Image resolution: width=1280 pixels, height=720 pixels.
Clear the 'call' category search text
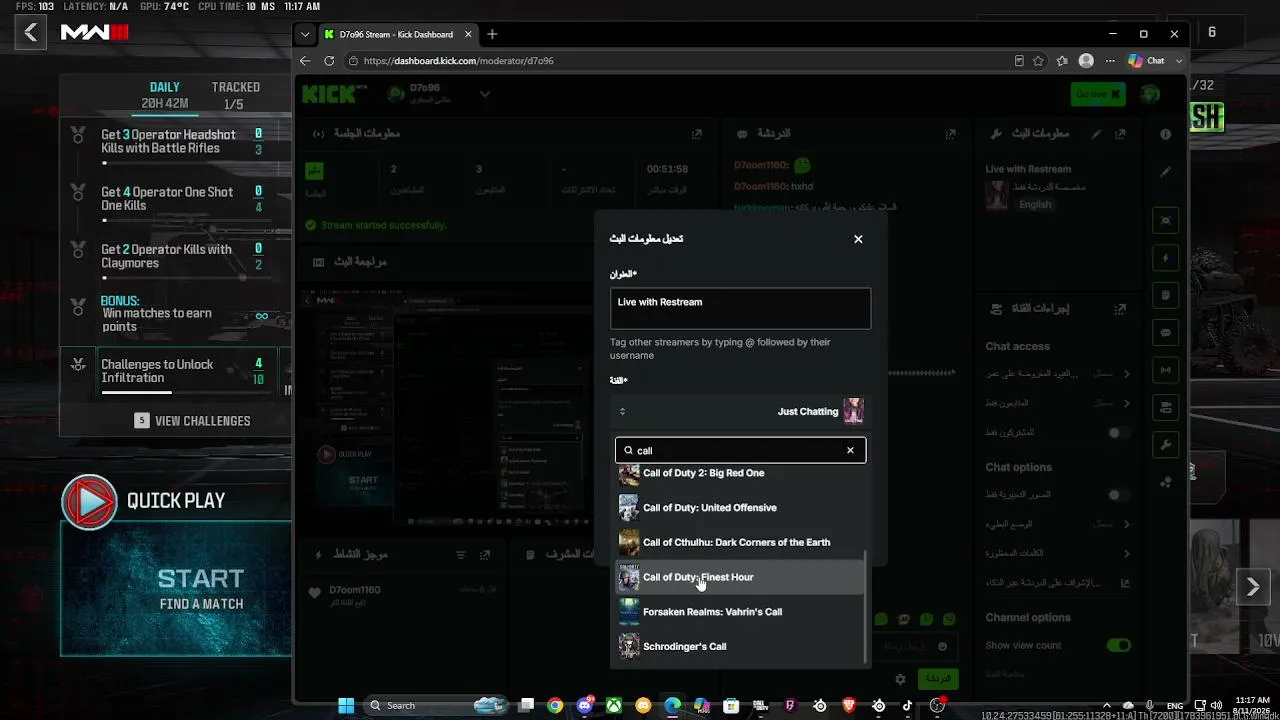[850, 450]
